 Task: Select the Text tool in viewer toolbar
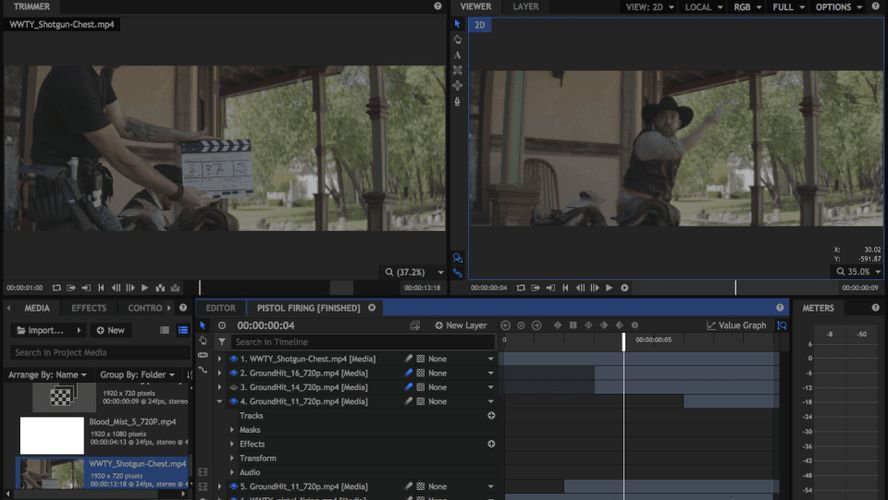pyautogui.click(x=458, y=55)
